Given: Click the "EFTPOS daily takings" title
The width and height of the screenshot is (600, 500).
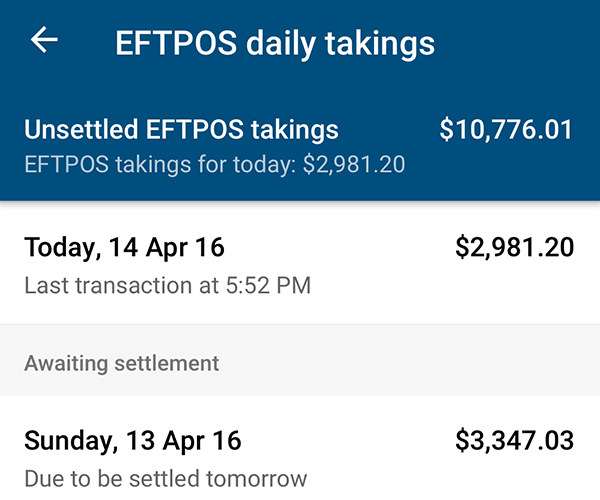Looking at the screenshot, I should point(275,43).
